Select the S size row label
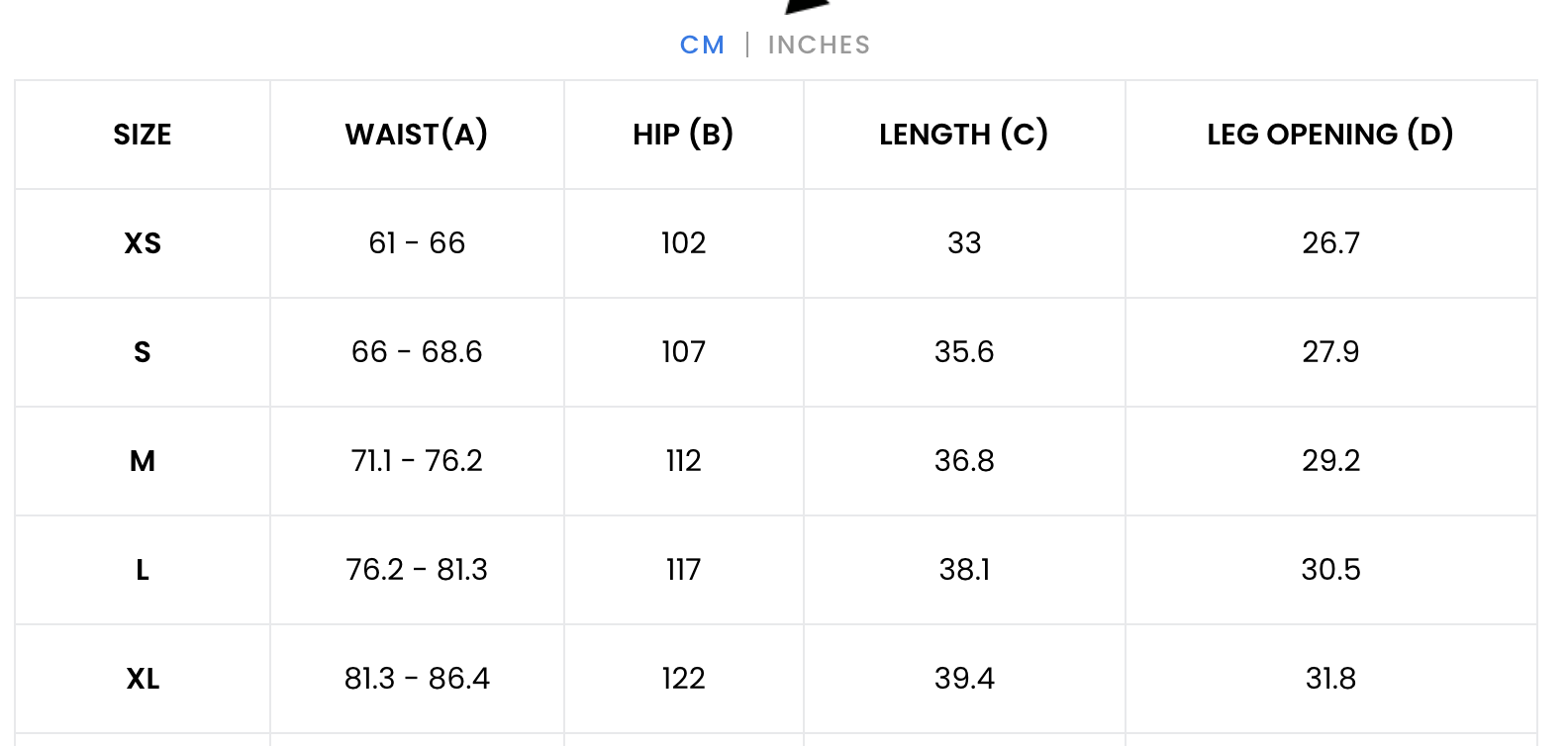Screen dimensions: 1568x746 (143, 352)
